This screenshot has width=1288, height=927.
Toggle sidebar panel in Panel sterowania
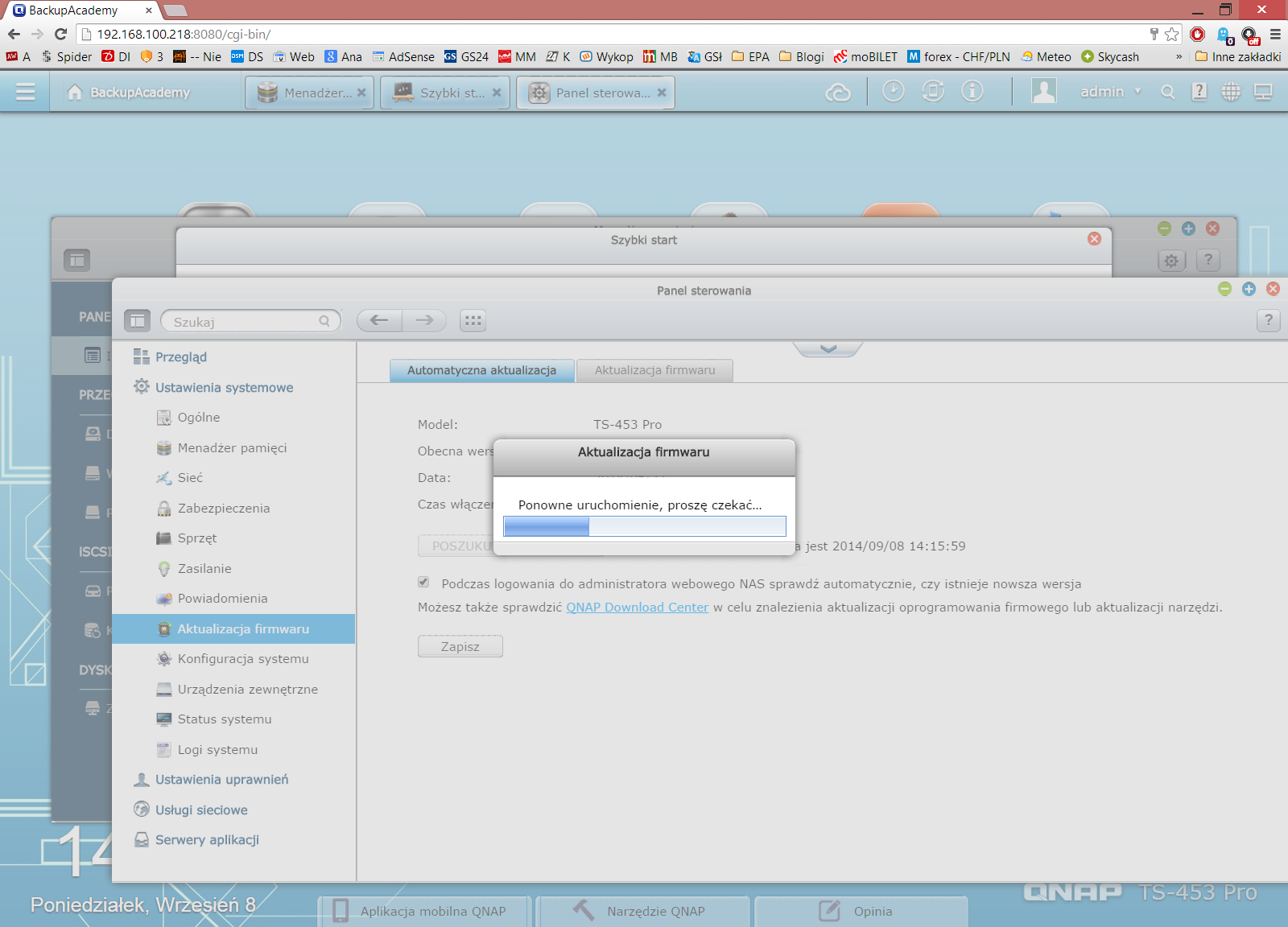[x=138, y=321]
